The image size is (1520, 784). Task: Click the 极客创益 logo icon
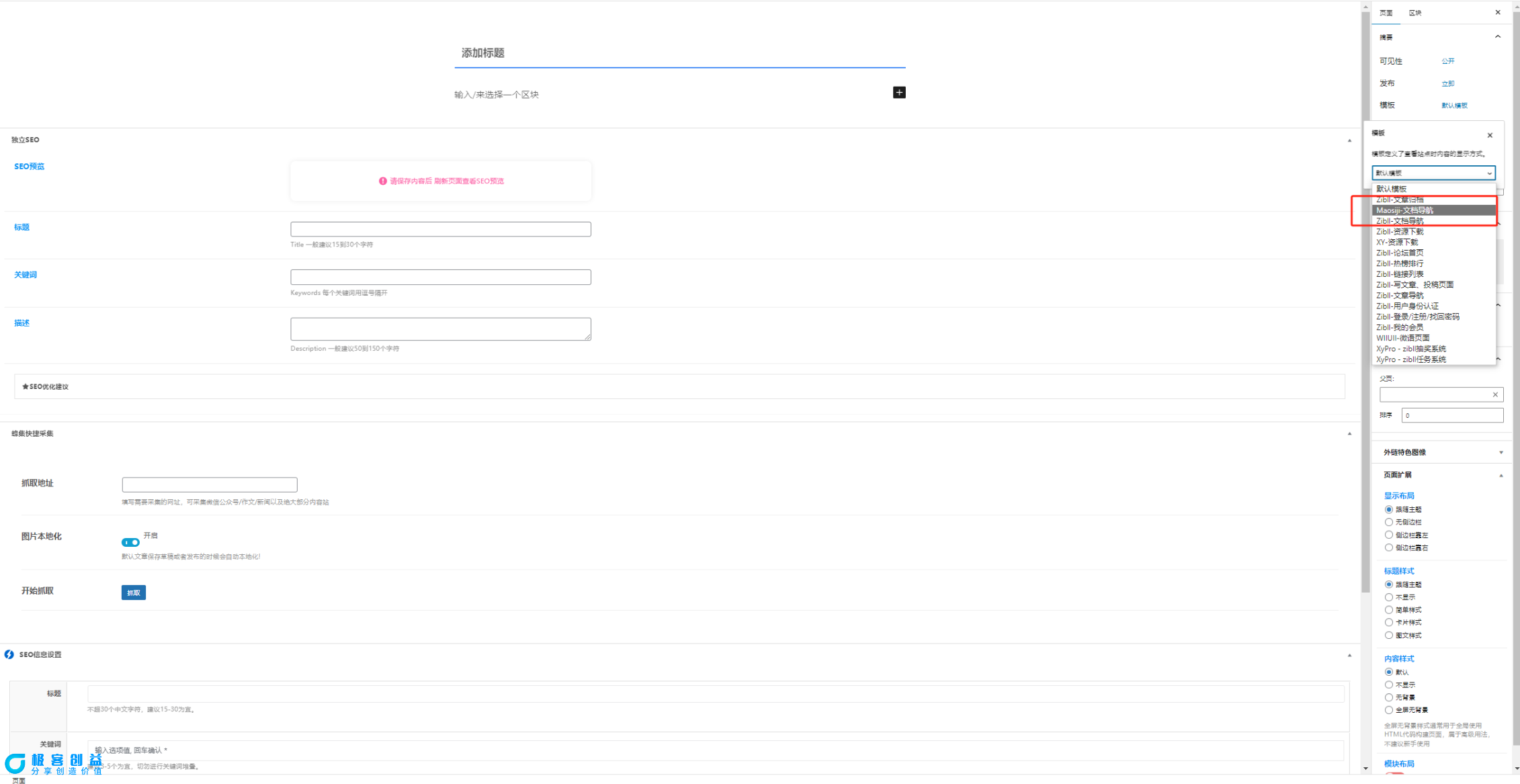[x=15, y=763]
